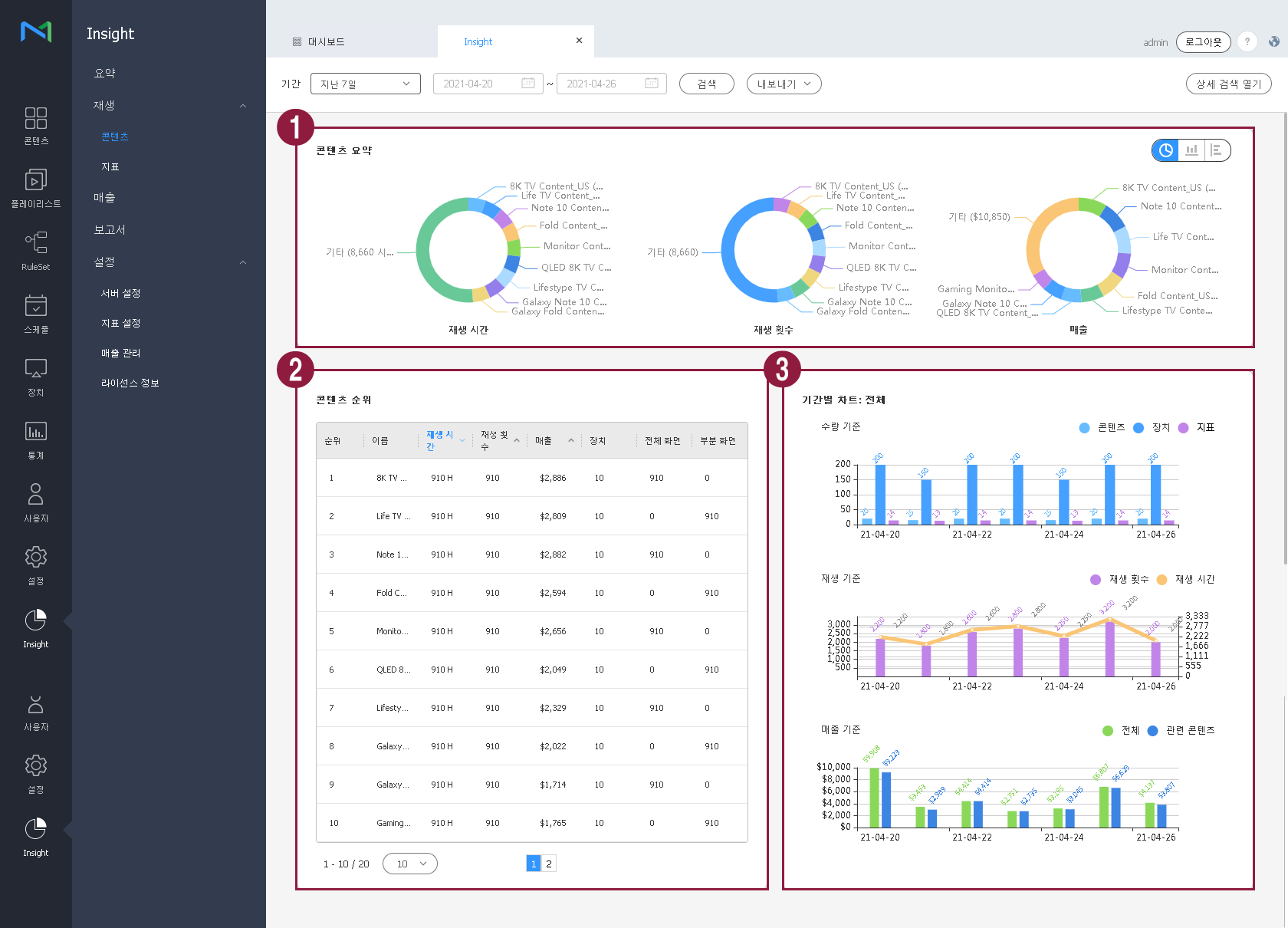Select 매출 in the Insight menu

click(x=104, y=198)
